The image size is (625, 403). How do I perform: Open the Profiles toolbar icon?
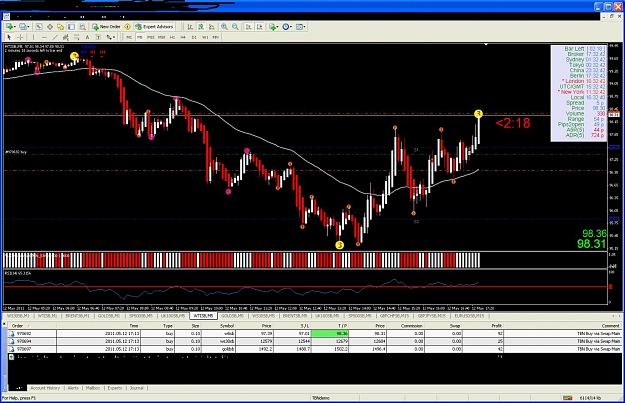pos(24,27)
